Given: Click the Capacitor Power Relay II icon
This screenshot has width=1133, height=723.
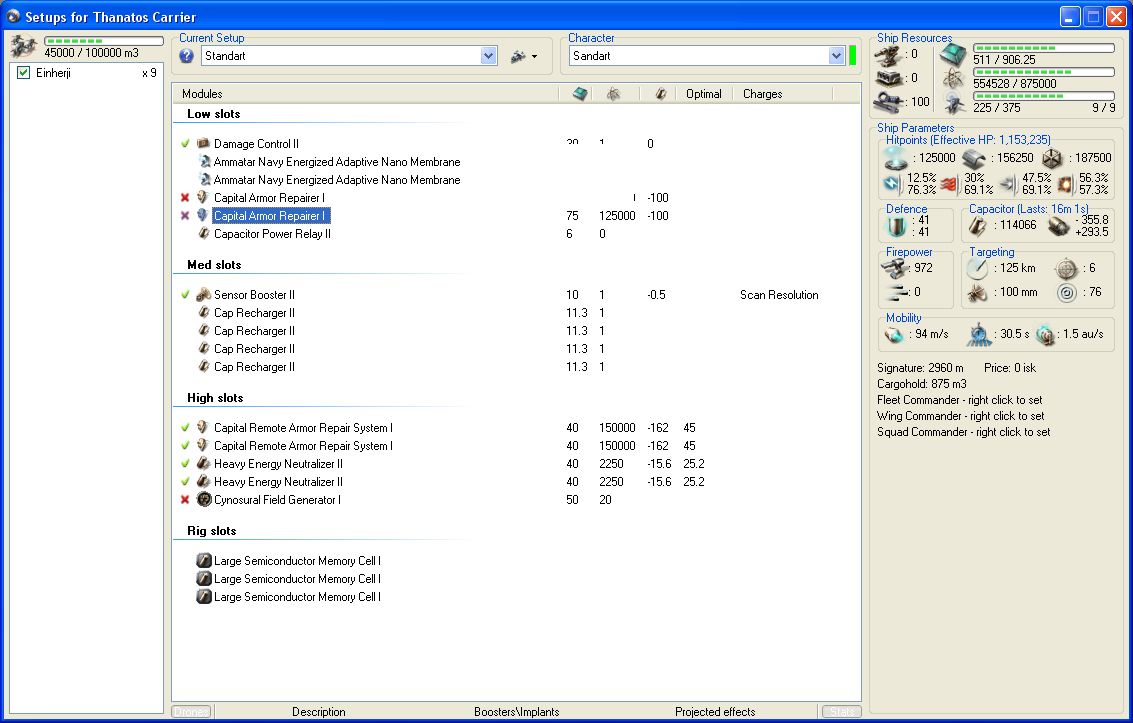Looking at the screenshot, I should click(204, 233).
